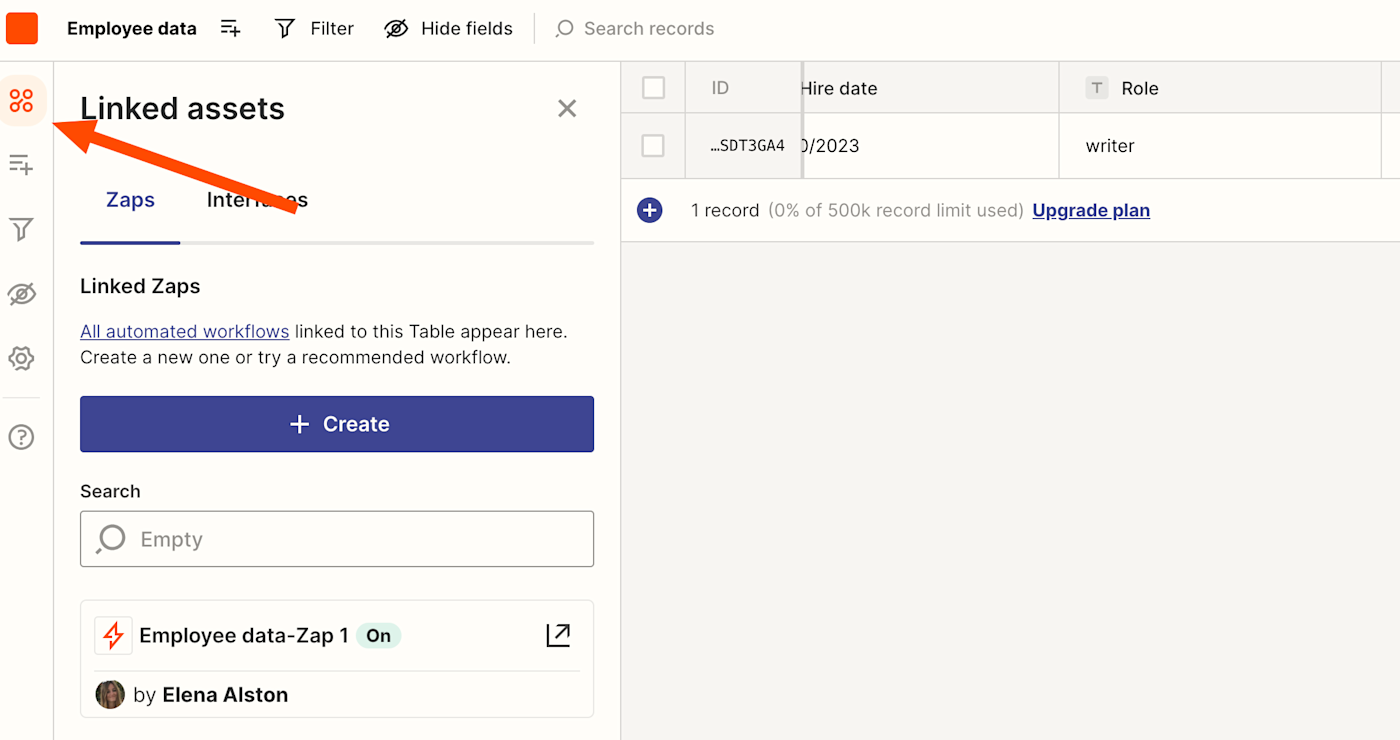This screenshot has width=1400, height=740.
Task: Click the hire date cell showing 2023
Action: click(x=930, y=146)
